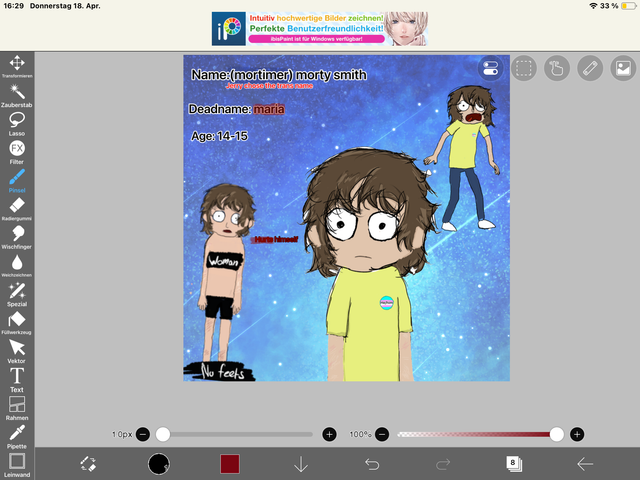Select the Zauberstab magic wand tool
The image size is (640, 480).
(17, 96)
